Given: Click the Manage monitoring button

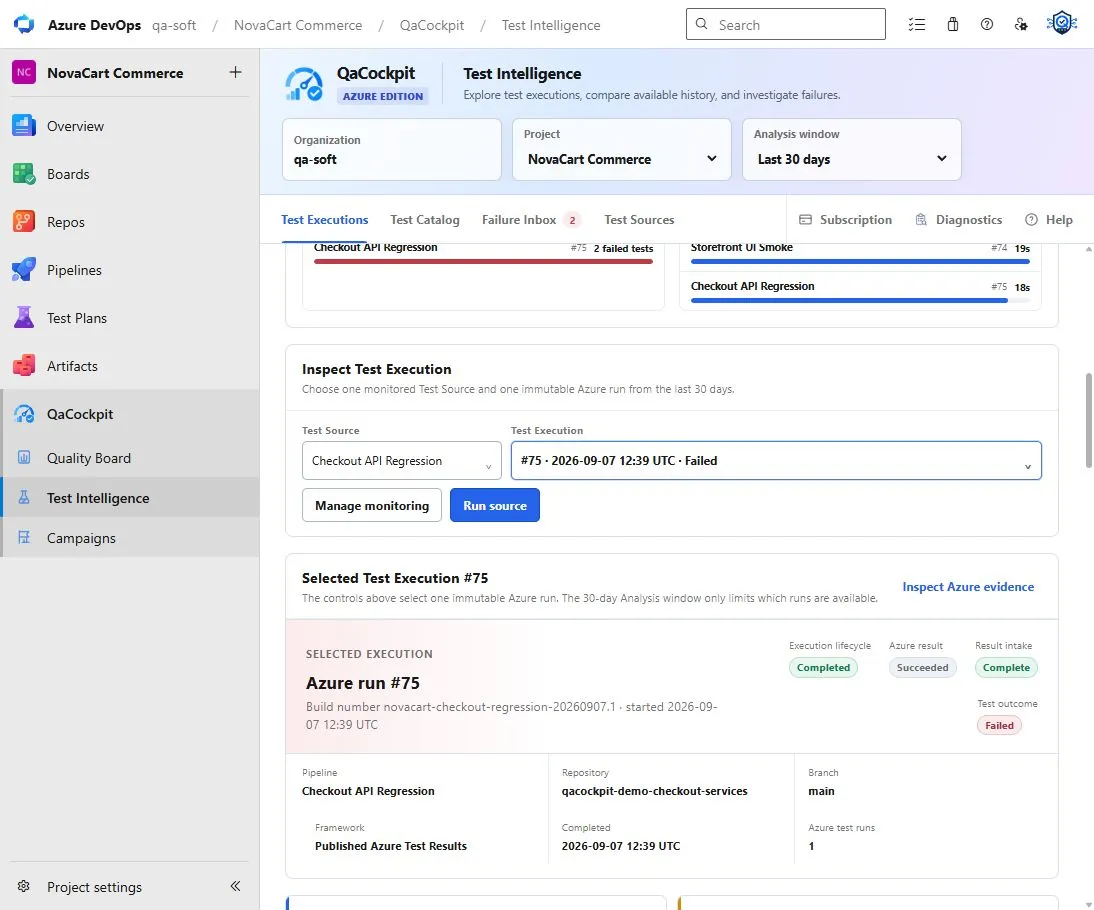Looking at the screenshot, I should pyautogui.click(x=372, y=505).
